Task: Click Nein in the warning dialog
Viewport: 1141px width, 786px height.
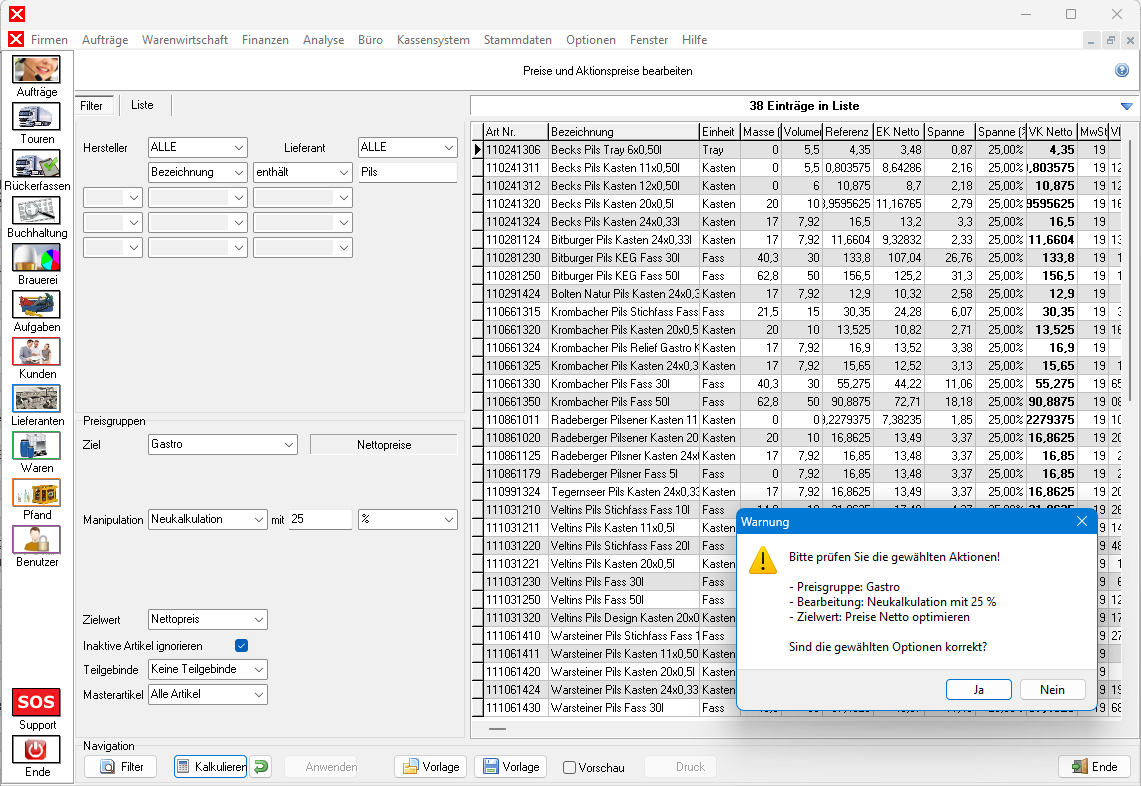Action: tap(1052, 689)
